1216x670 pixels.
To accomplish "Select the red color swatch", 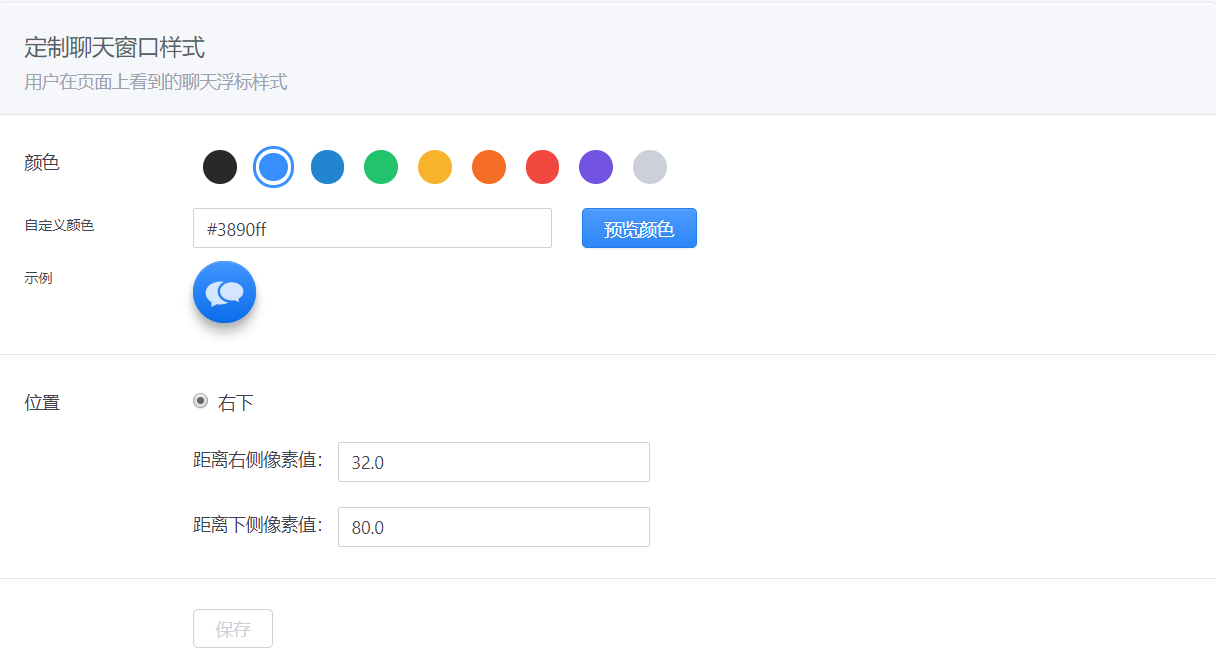I will 542,167.
